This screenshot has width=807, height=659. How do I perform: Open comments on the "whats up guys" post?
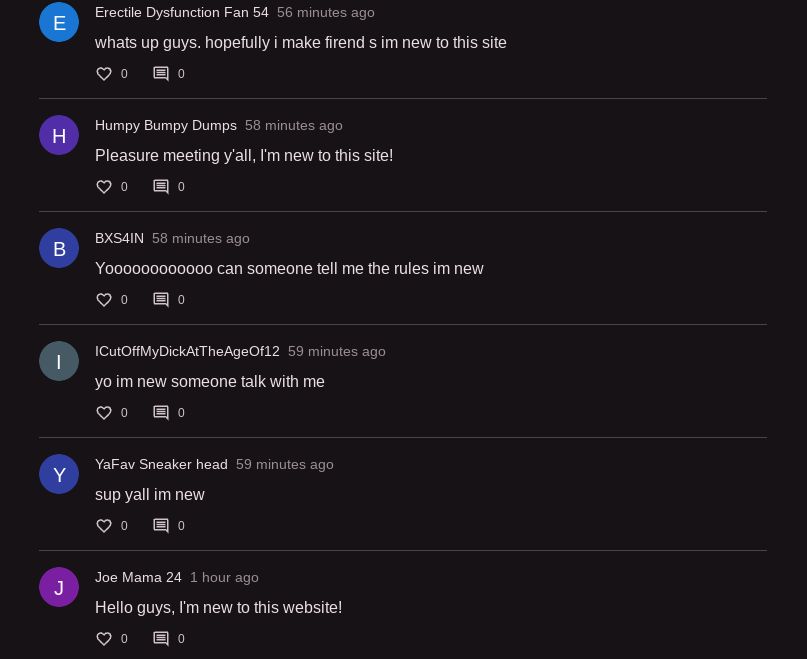point(161,74)
